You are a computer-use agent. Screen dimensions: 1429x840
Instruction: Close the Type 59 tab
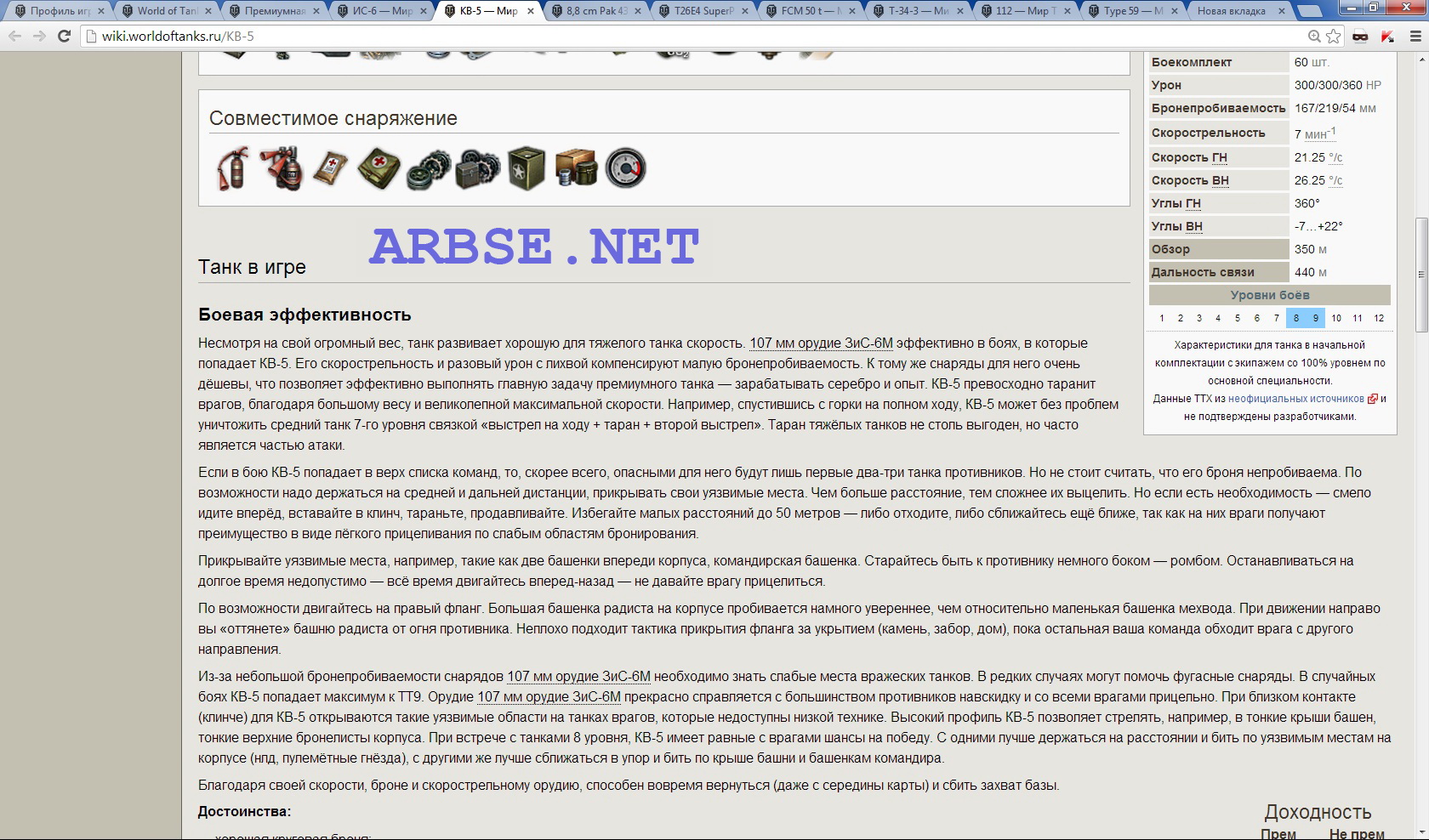pos(1175,11)
